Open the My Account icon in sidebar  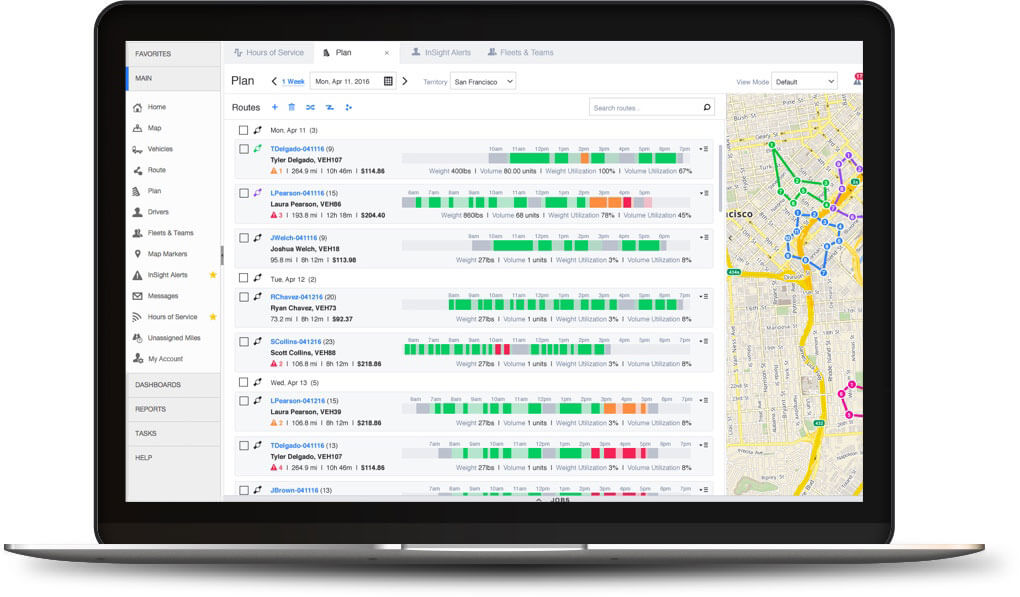click(x=137, y=359)
